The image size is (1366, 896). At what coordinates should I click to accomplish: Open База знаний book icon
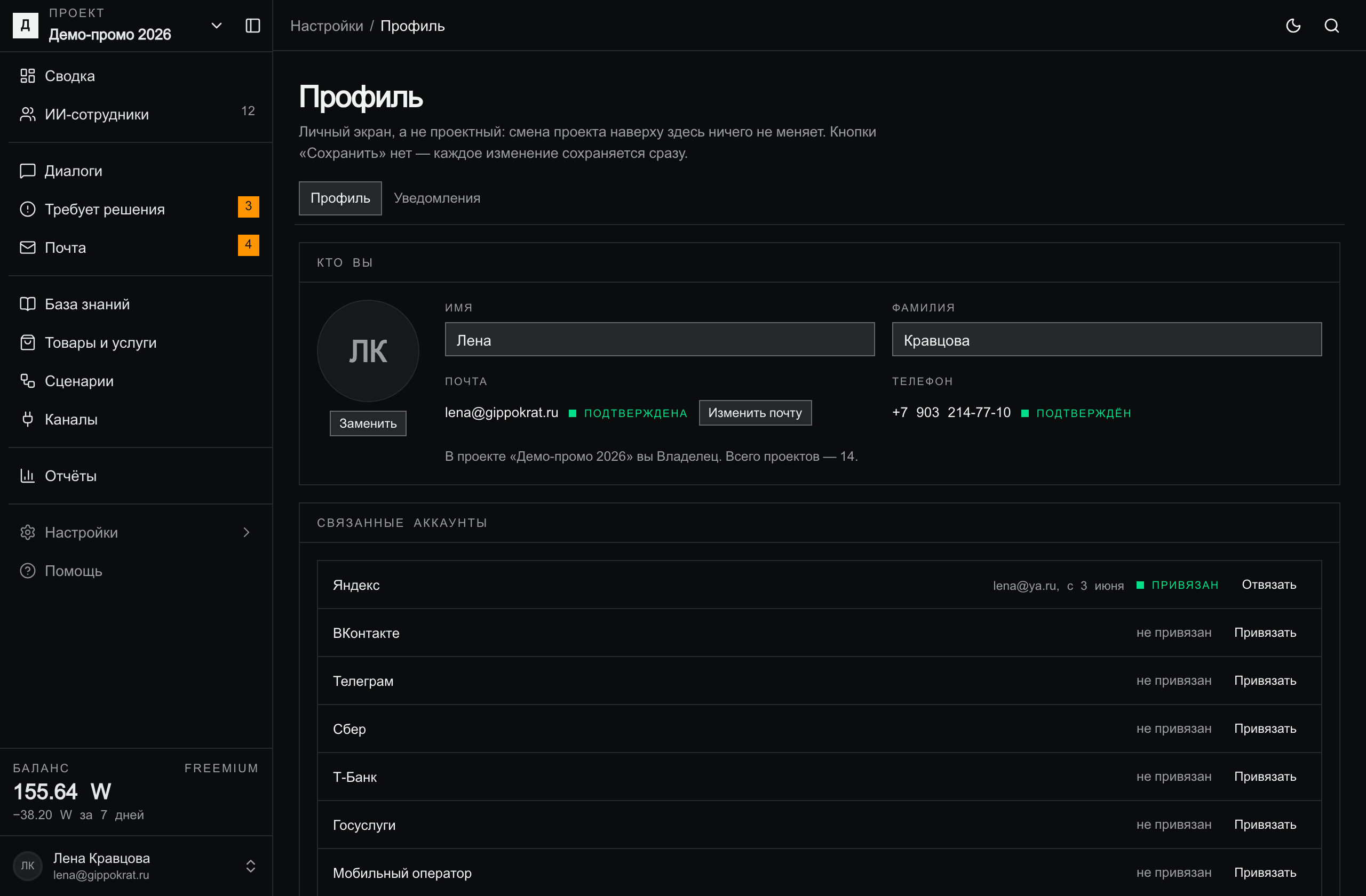pos(28,304)
